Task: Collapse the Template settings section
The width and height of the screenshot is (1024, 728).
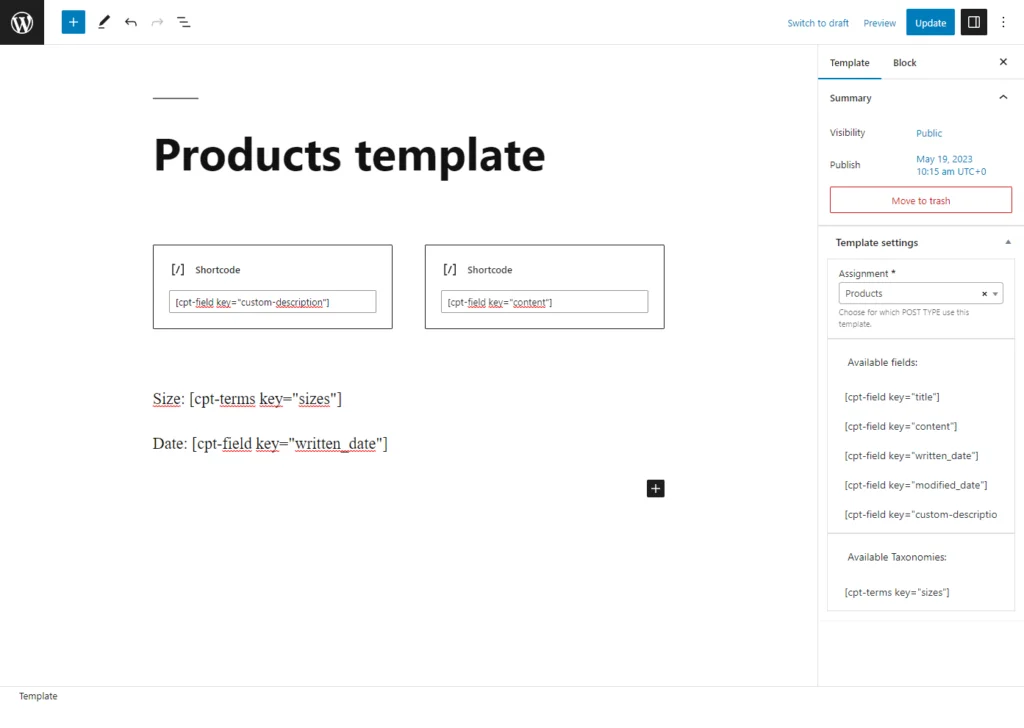Action: point(1008,242)
